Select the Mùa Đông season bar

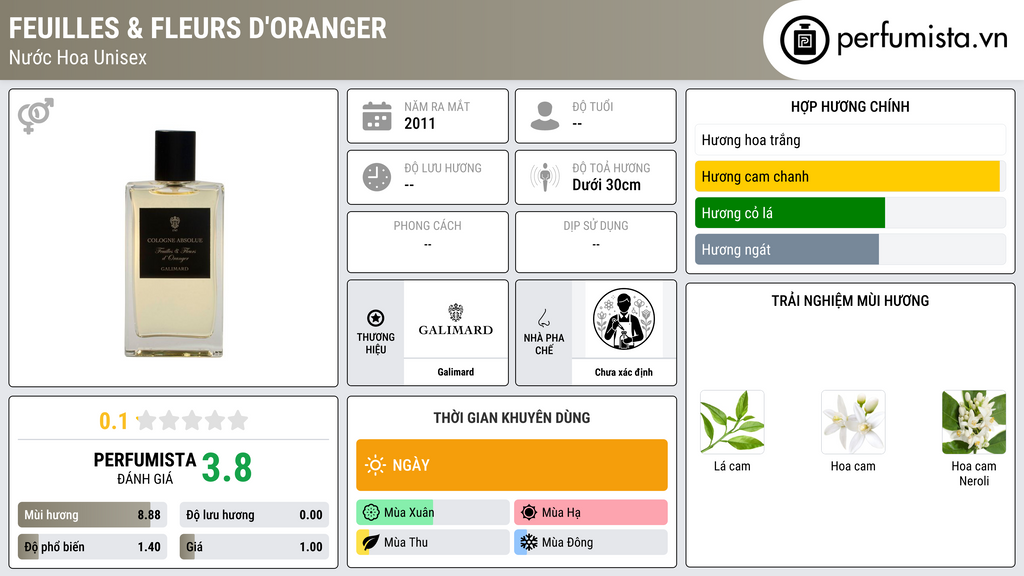591,542
